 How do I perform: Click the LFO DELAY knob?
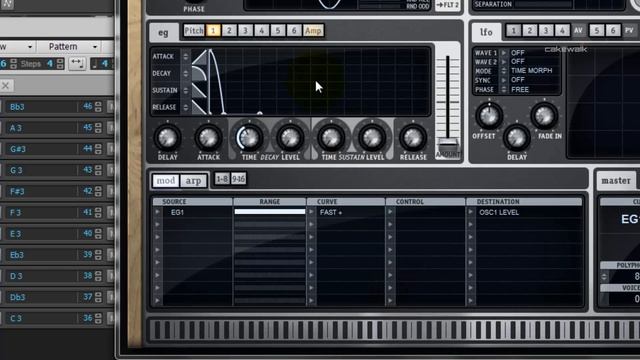(x=516, y=138)
